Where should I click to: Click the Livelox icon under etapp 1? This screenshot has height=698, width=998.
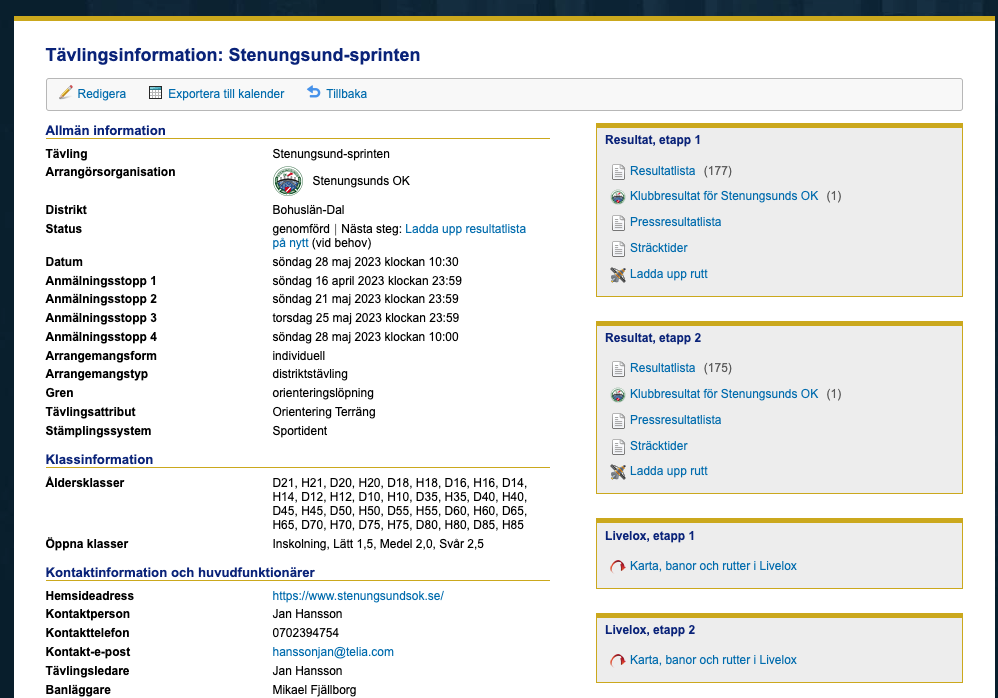click(617, 566)
